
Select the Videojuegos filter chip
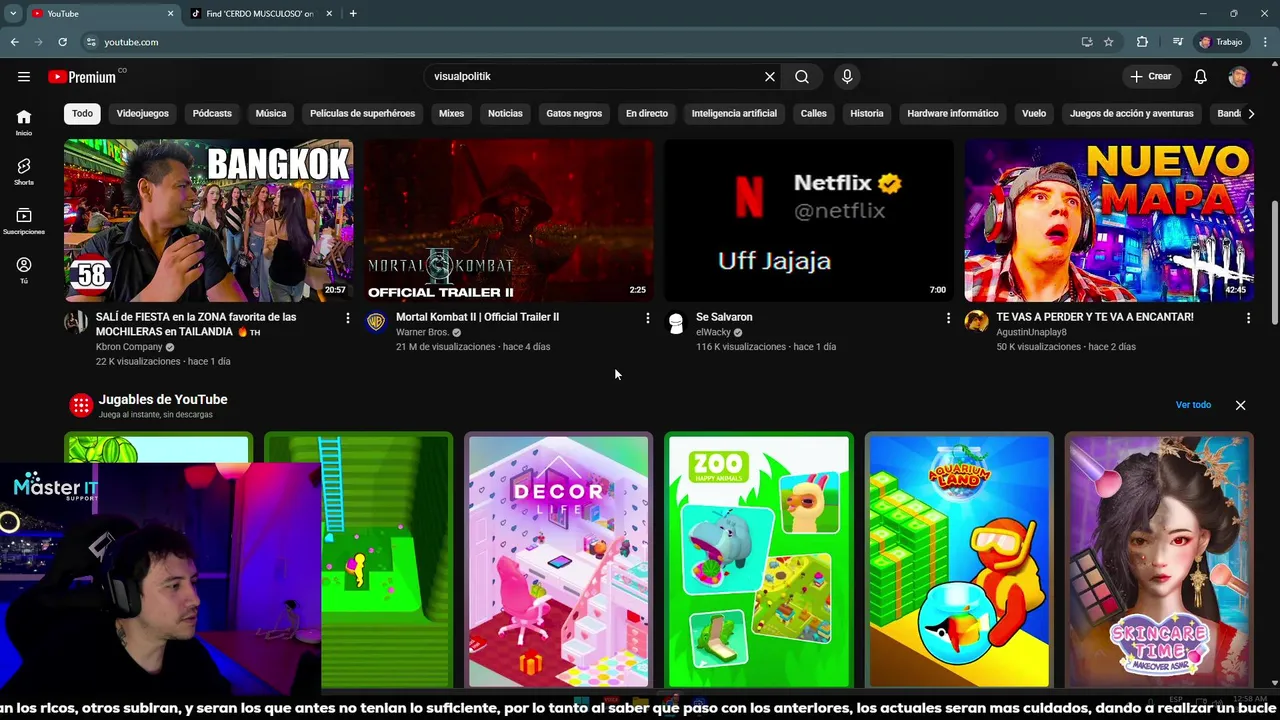tap(142, 113)
